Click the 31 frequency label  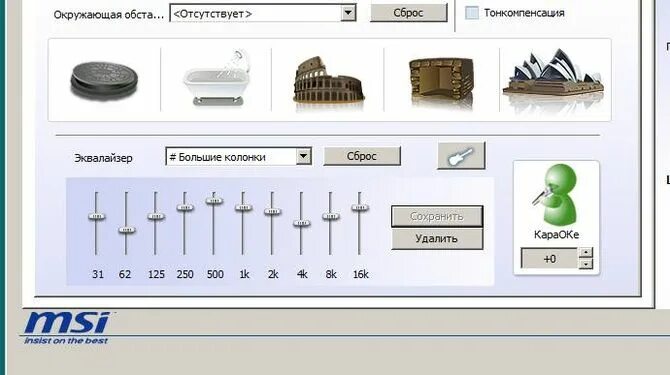tap(98, 274)
